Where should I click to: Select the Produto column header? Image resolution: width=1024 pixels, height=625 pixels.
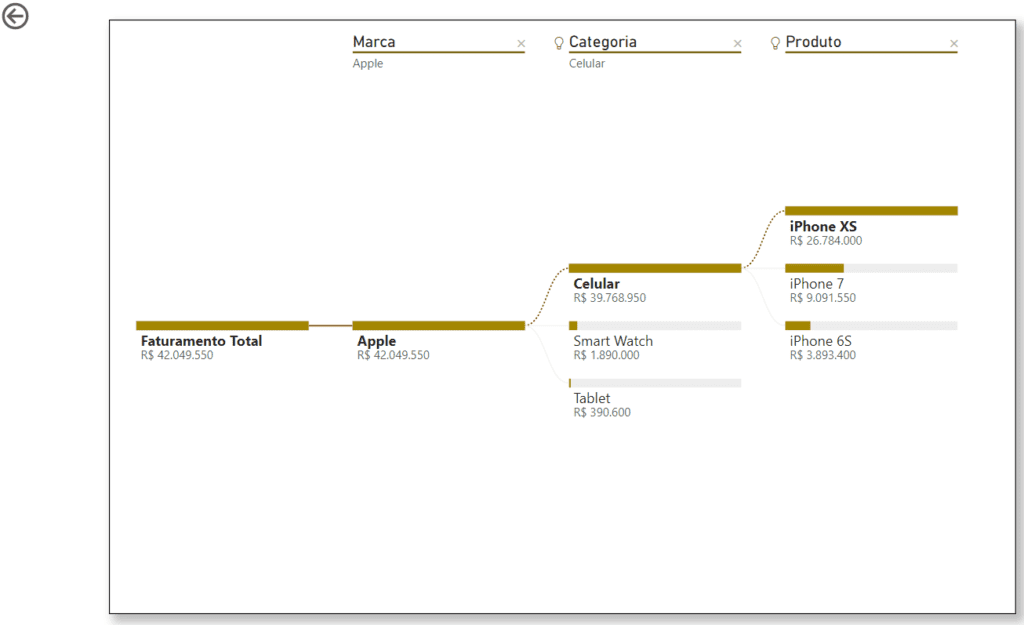(x=813, y=42)
